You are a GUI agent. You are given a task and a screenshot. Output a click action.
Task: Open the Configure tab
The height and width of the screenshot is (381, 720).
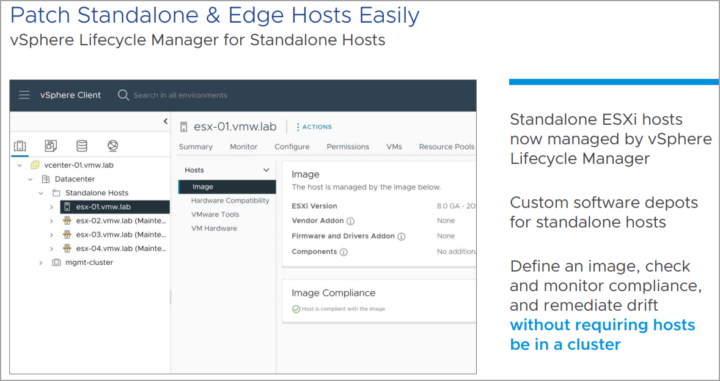(292, 147)
